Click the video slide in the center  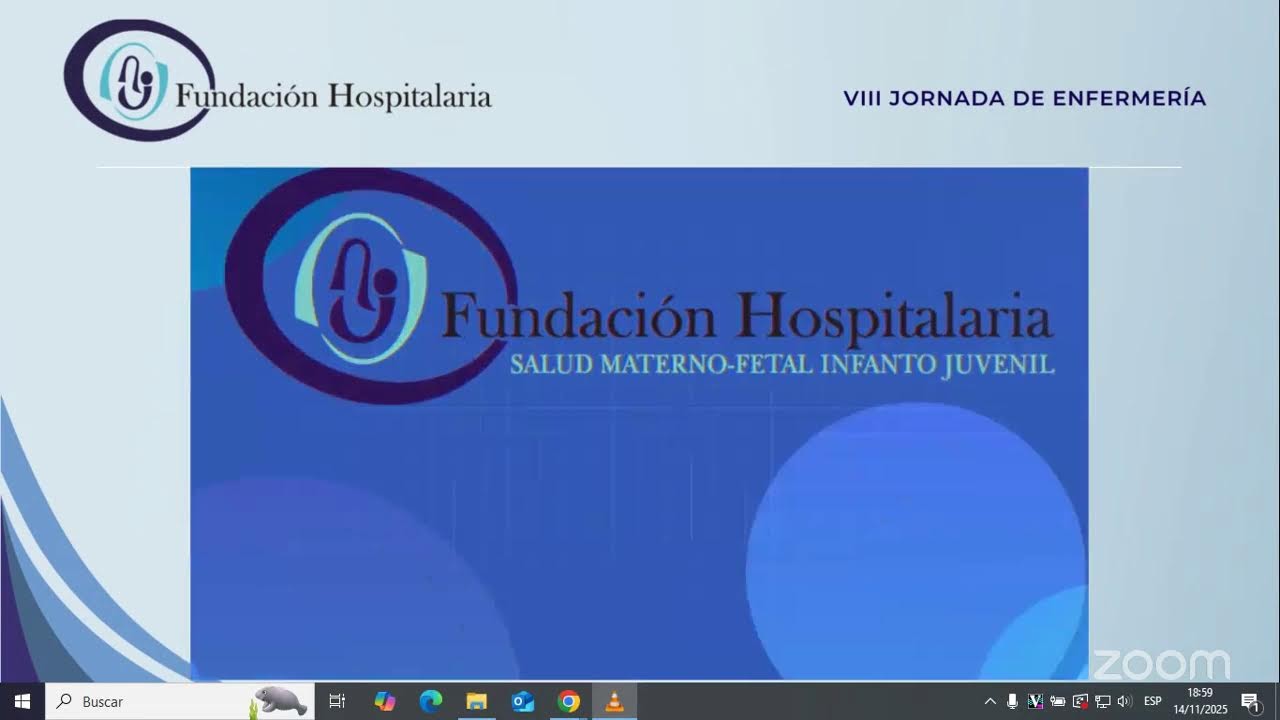tap(639, 424)
